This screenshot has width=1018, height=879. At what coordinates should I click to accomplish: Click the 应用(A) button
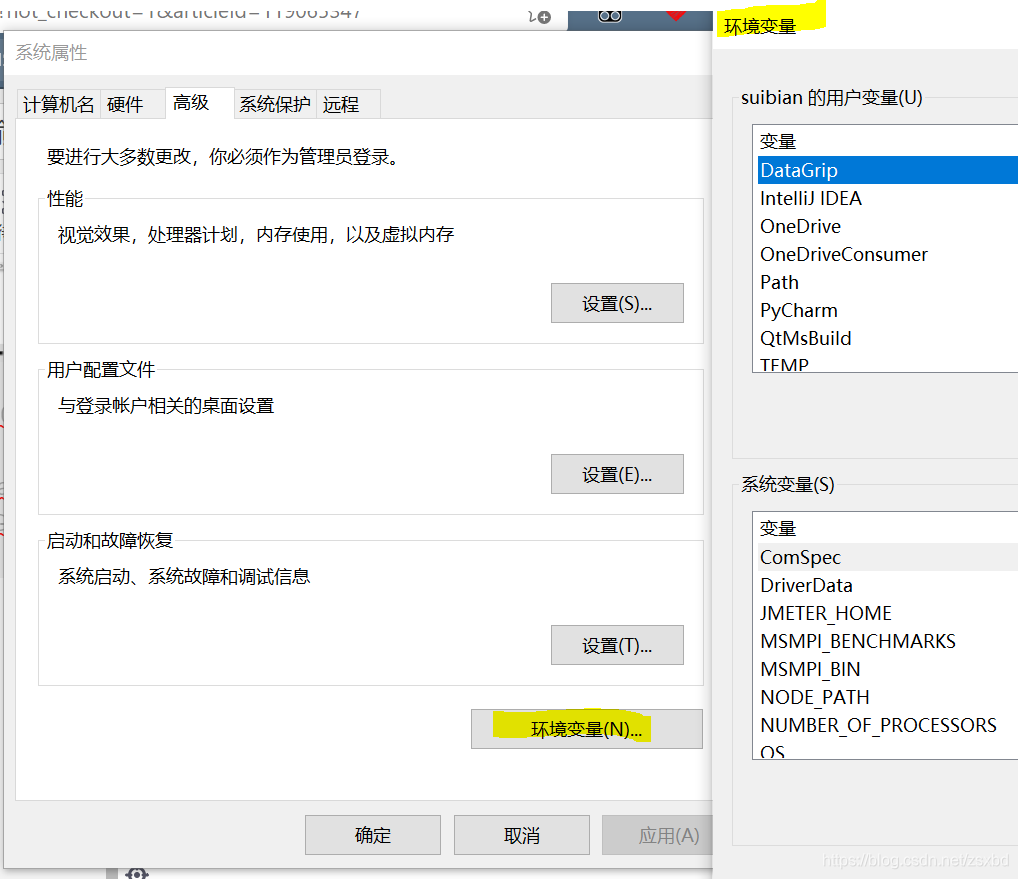click(657, 836)
